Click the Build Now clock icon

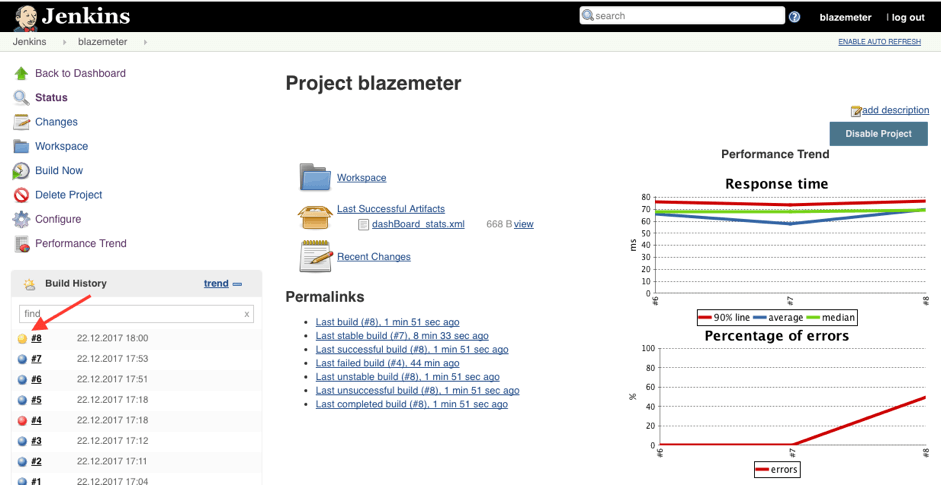point(21,170)
